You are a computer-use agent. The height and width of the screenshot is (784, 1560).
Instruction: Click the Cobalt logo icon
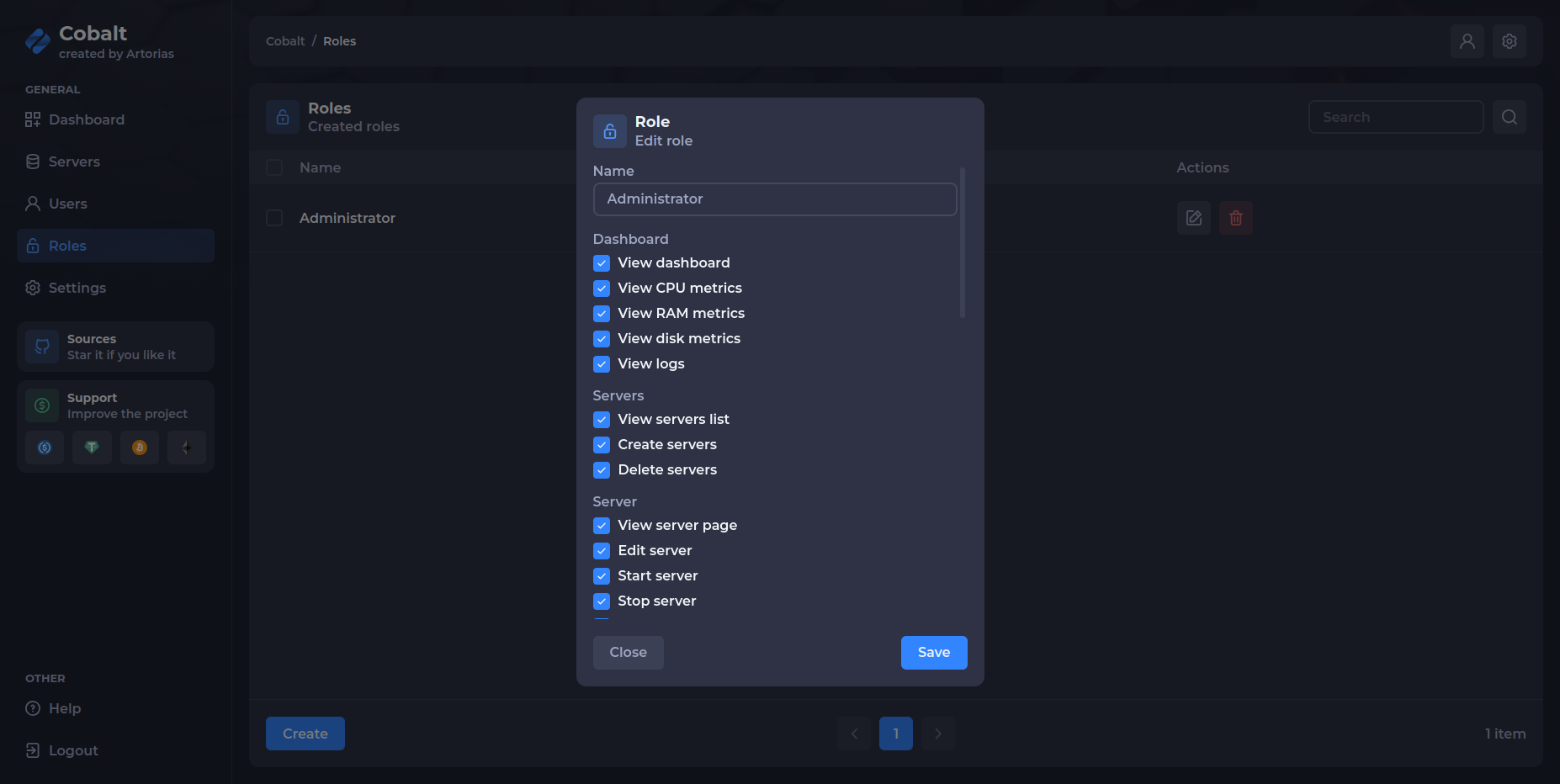pyautogui.click(x=38, y=41)
